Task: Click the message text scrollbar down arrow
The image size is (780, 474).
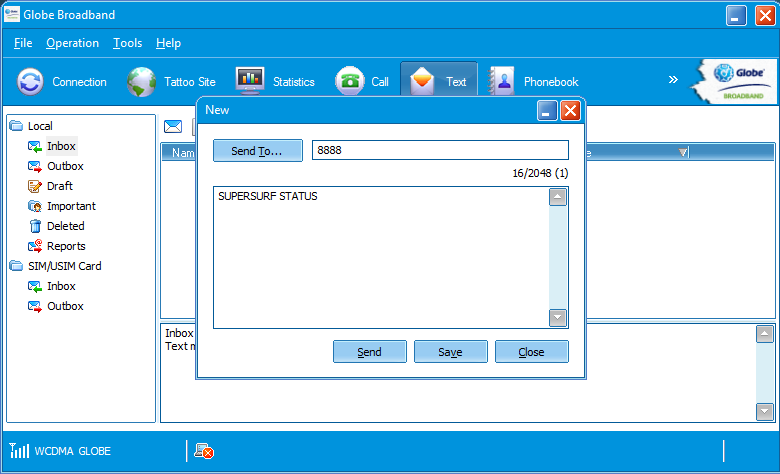Action: (x=558, y=318)
